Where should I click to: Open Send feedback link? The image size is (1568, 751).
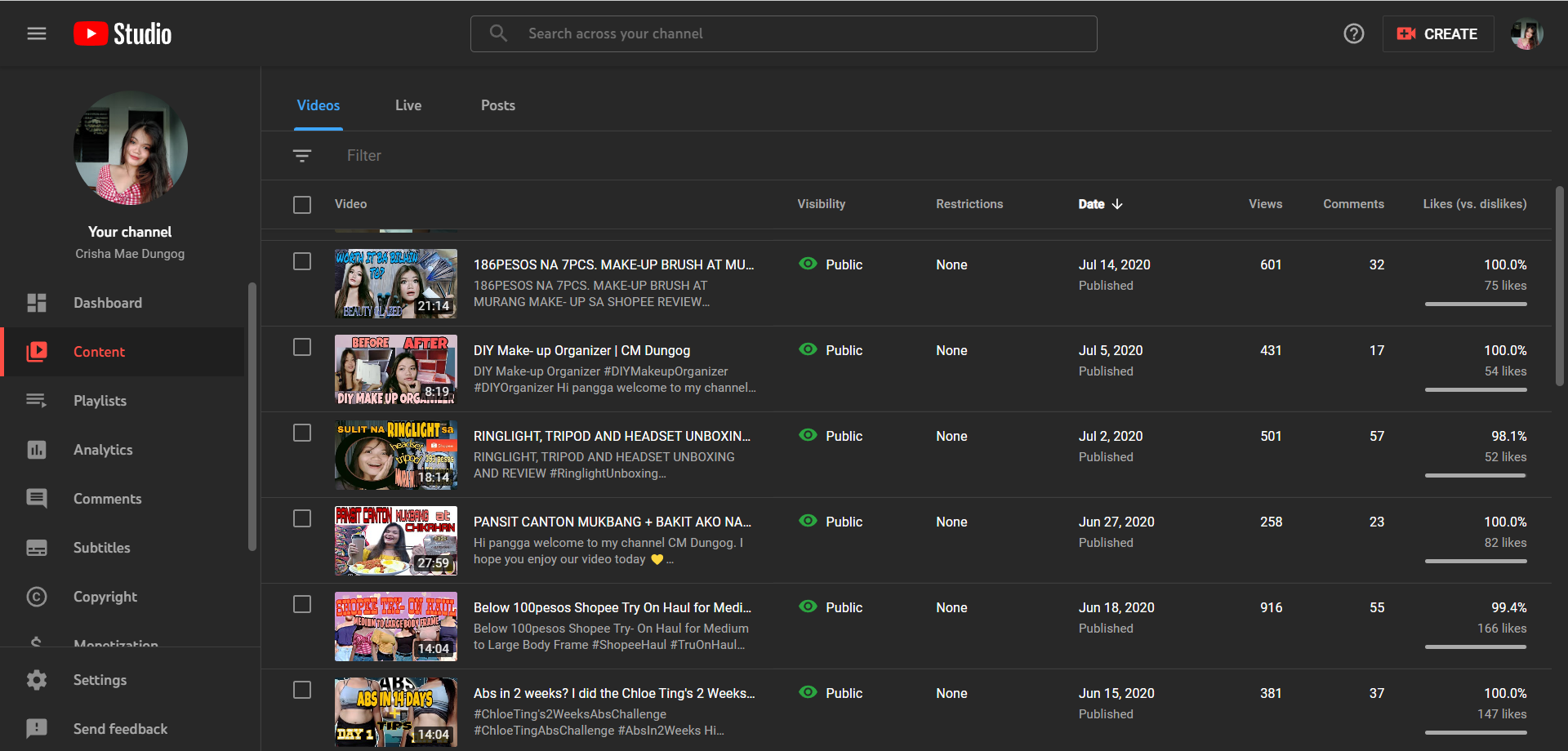coord(120,729)
